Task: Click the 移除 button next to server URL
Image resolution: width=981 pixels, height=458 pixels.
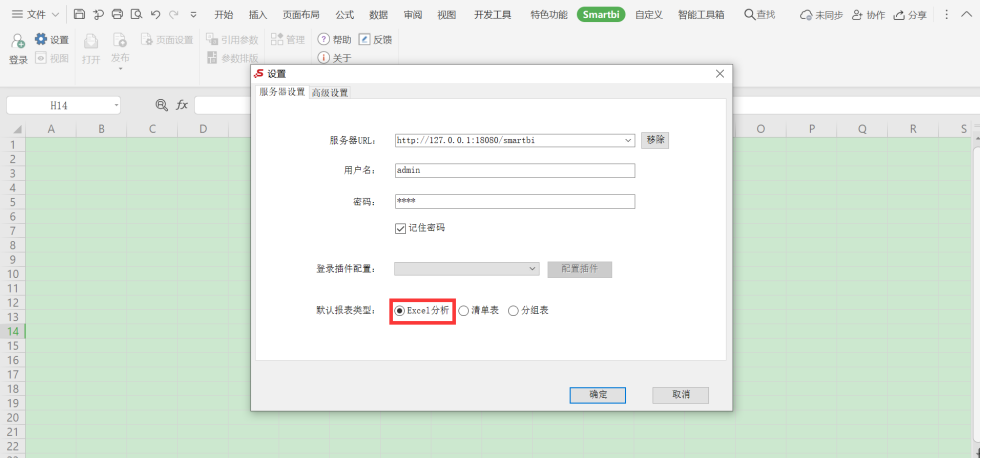Action: pos(655,140)
